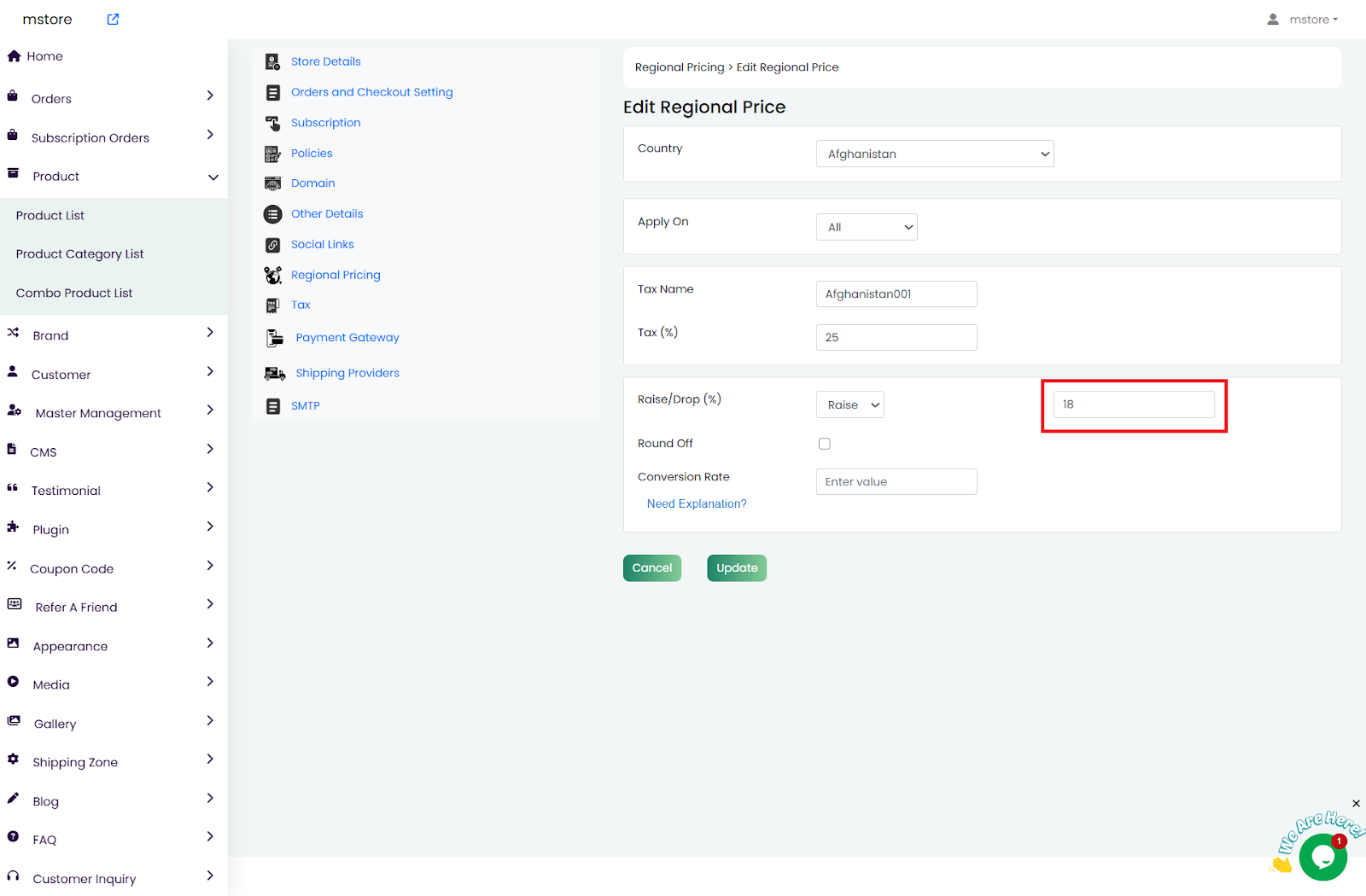Open the Raise/Drop type dropdown
Viewport: 1366px width, 896px height.
tap(849, 405)
